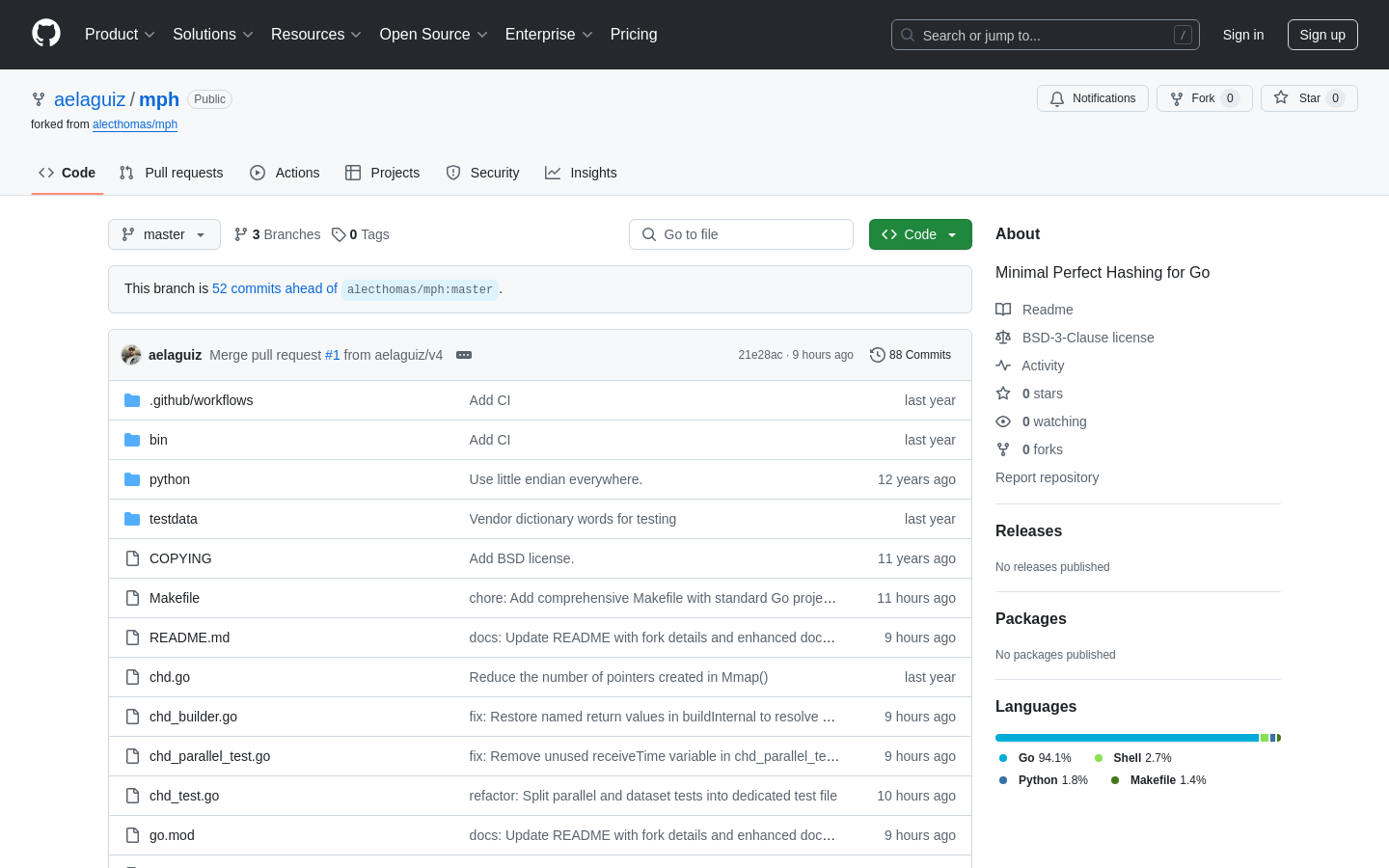
Task: Click the Sign up button
Action: point(1321,35)
